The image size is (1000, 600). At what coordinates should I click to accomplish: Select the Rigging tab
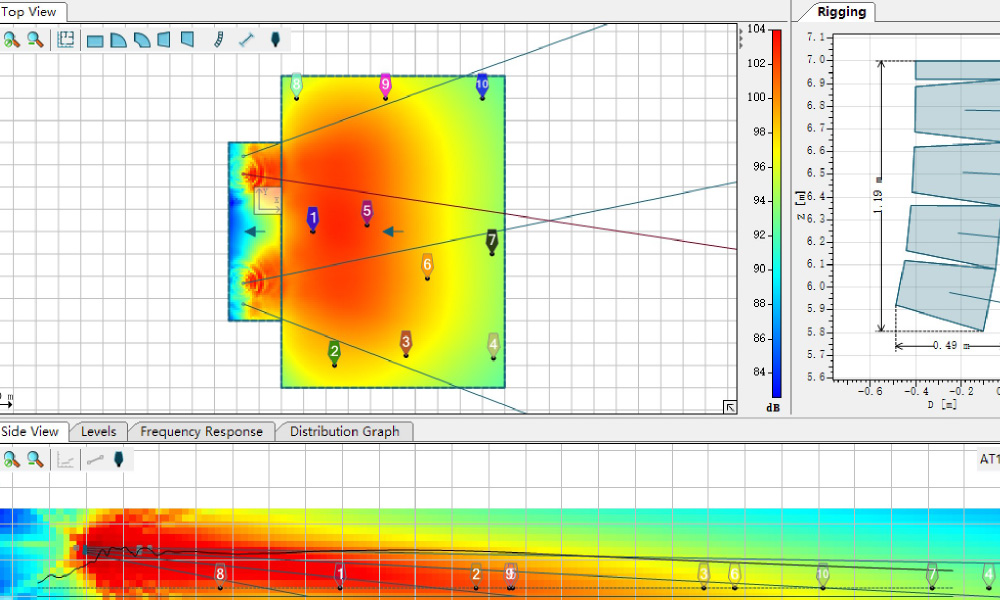(842, 12)
